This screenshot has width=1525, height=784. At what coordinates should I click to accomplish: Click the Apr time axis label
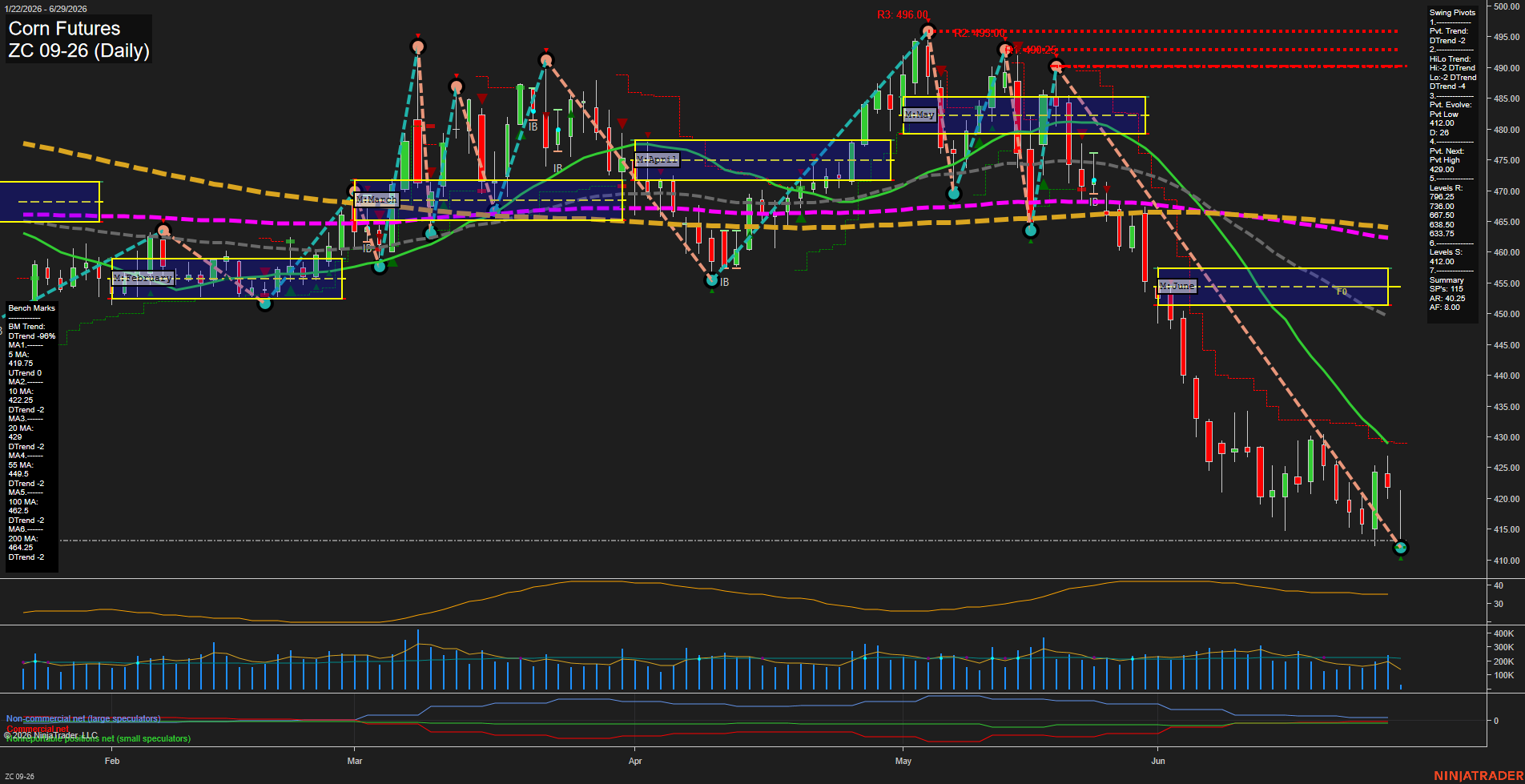coord(635,761)
